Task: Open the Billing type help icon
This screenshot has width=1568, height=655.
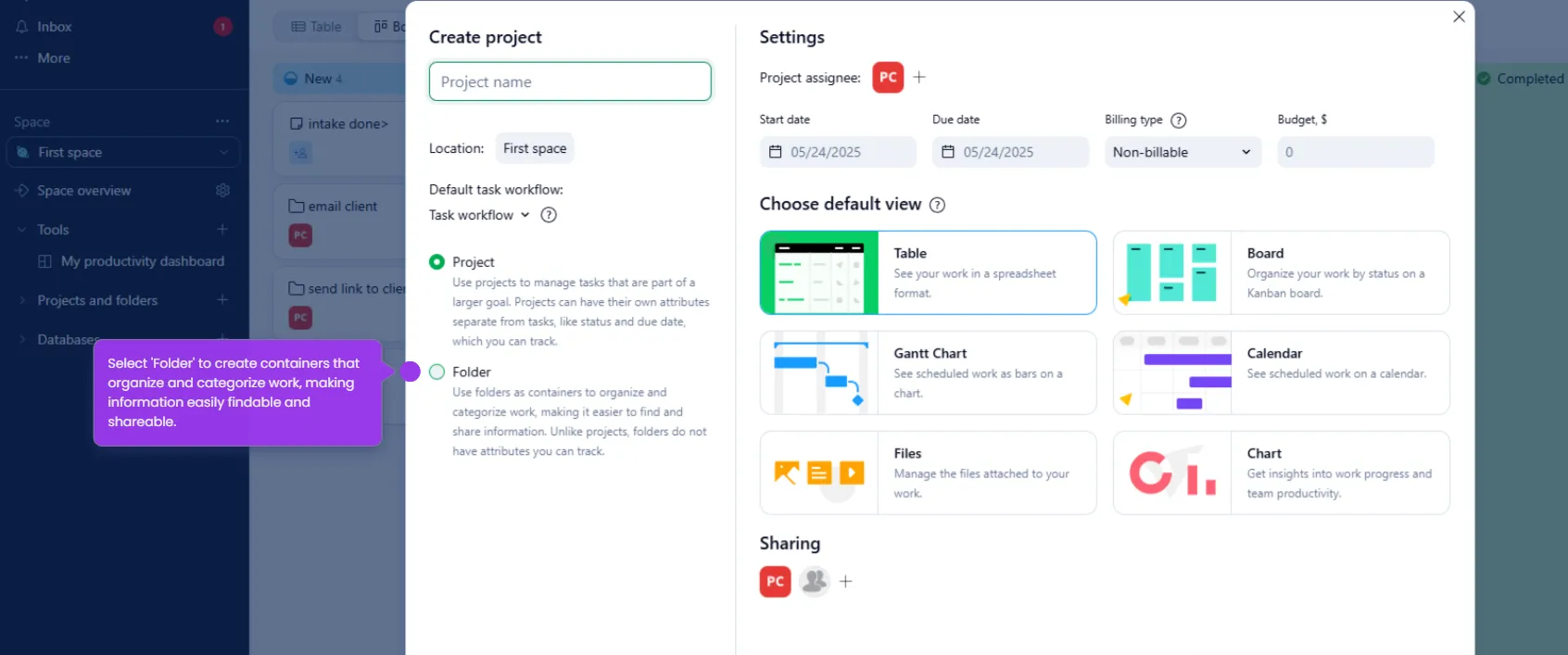Action: [x=1179, y=120]
